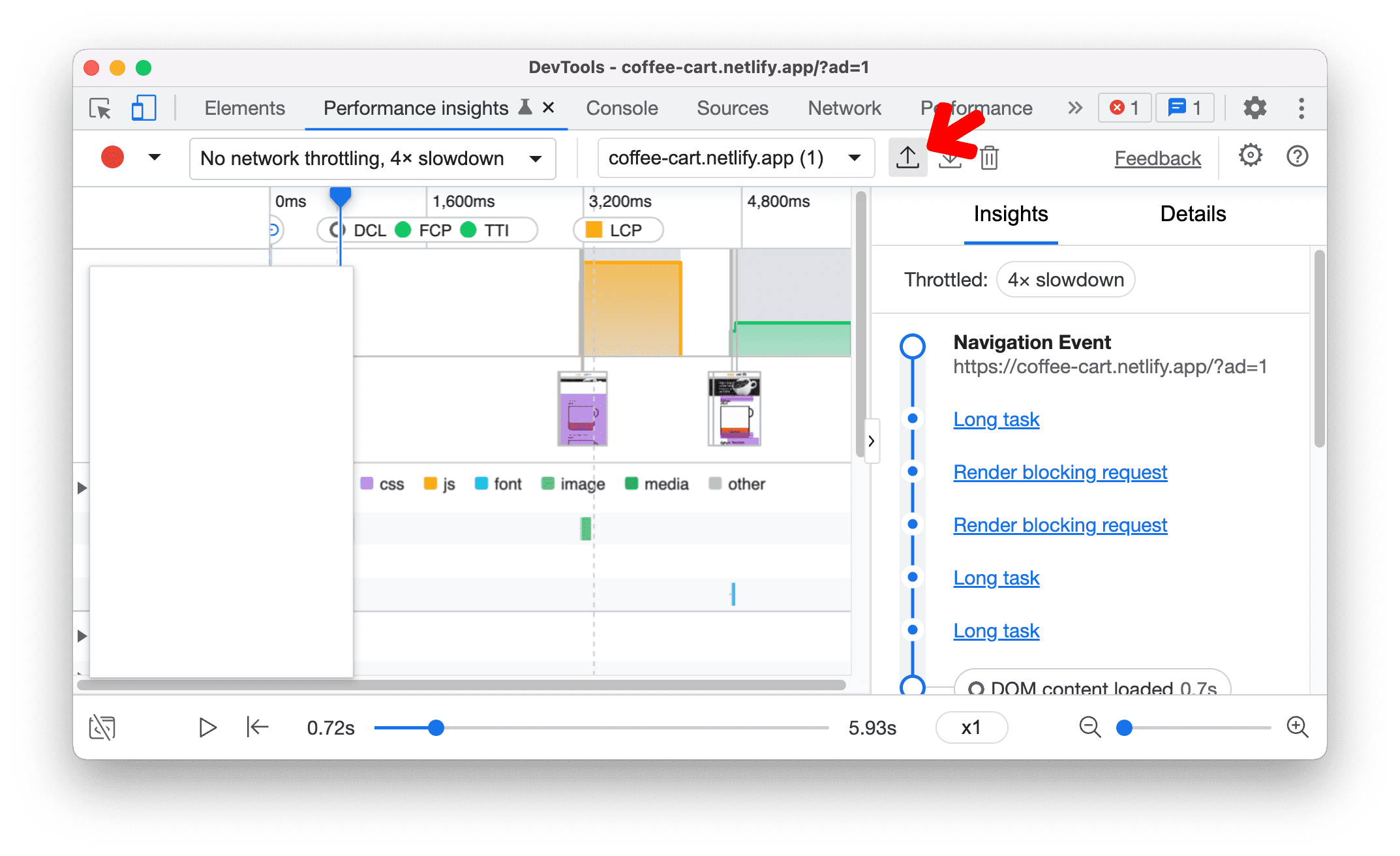Click the upload/export trace icon
This screenshot has height=856, width=1400.
click(907, 158)
